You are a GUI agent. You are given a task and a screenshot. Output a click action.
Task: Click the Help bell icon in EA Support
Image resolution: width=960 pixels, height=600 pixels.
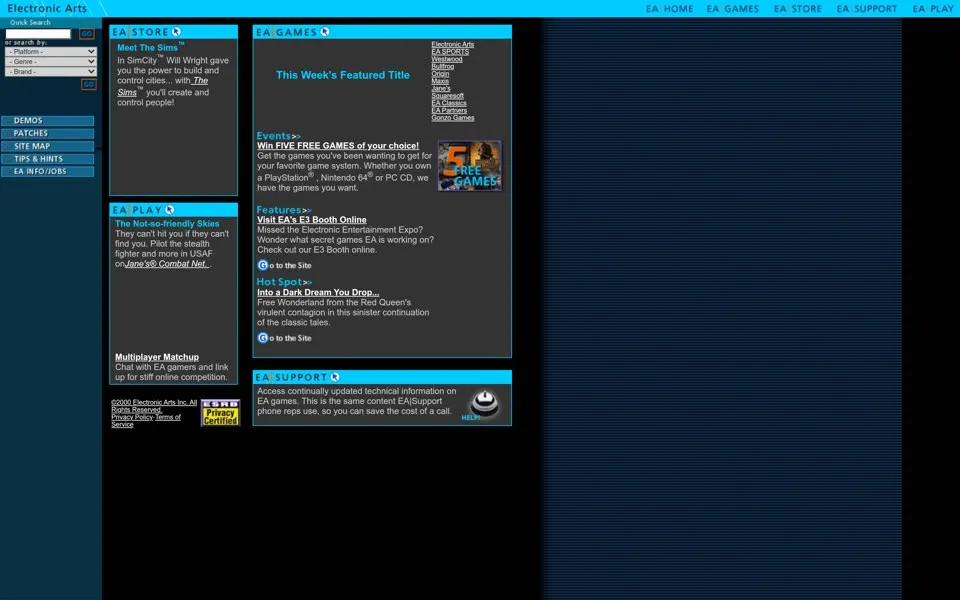pyautogui.click(x=483, y=405)
